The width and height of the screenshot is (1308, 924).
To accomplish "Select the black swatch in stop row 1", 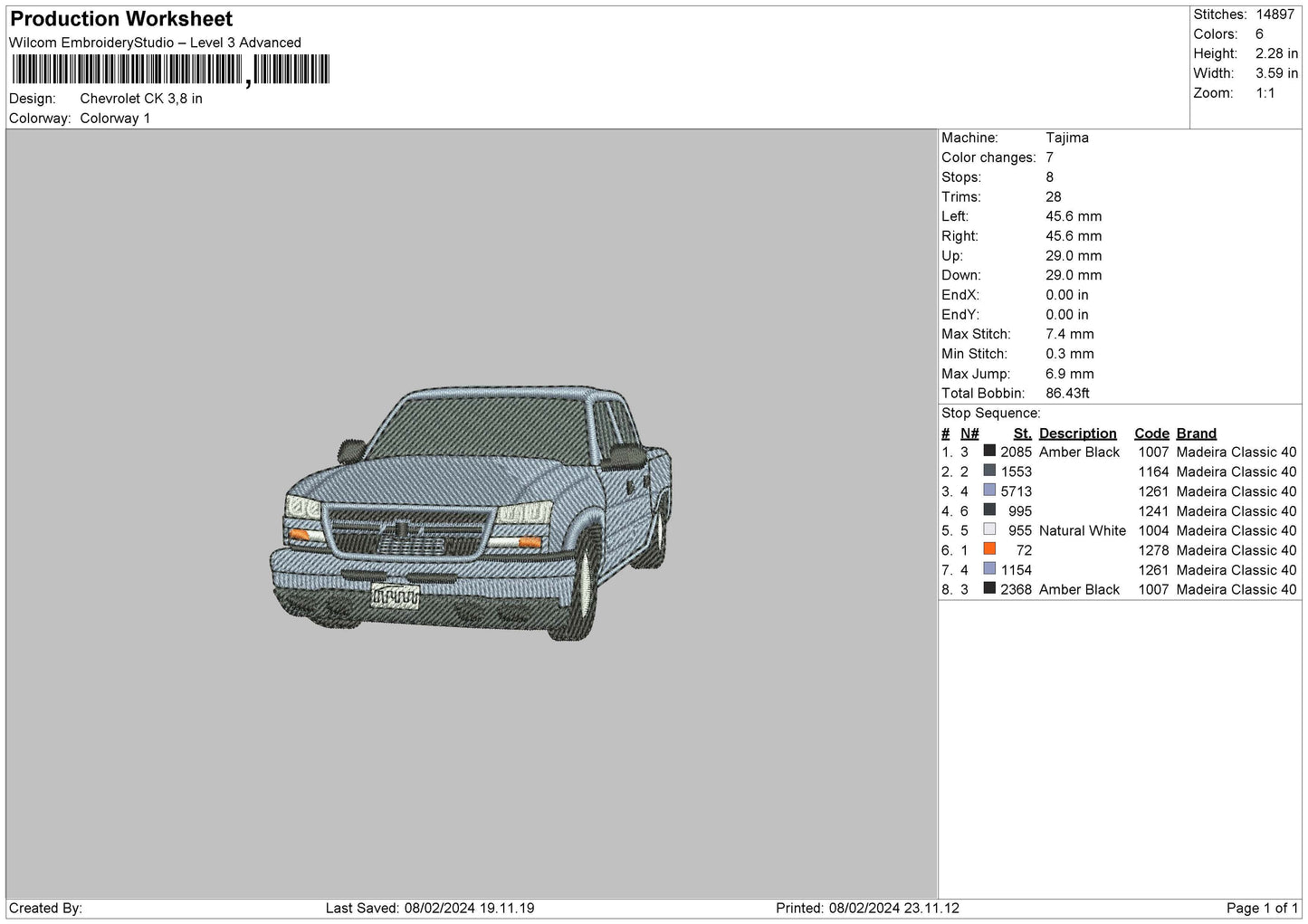I will point(989,451).
